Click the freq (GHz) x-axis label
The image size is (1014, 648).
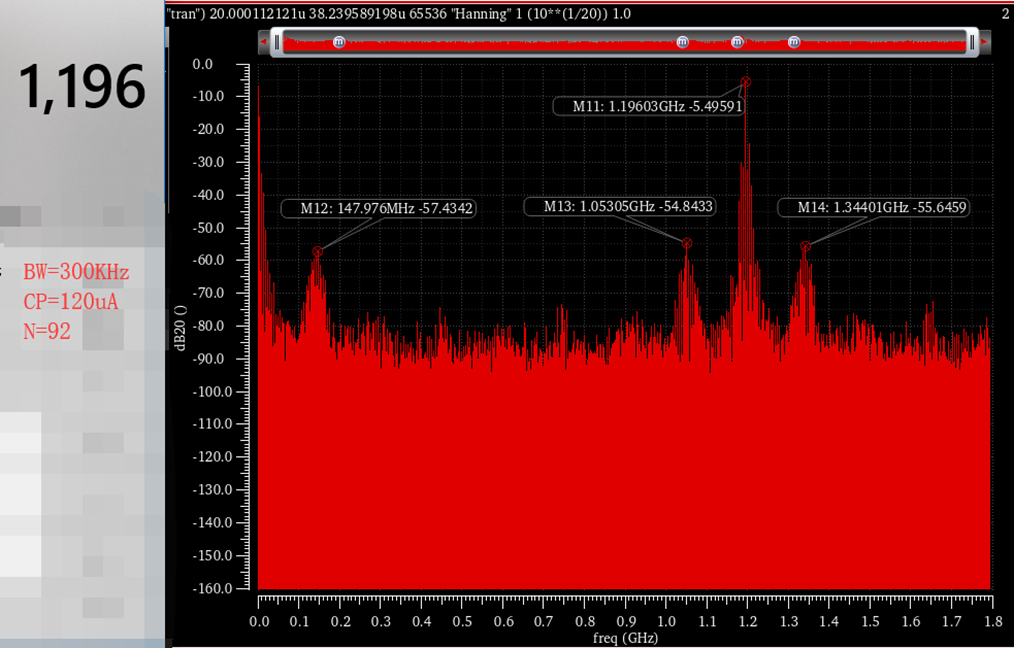click(x=625, y=637)
